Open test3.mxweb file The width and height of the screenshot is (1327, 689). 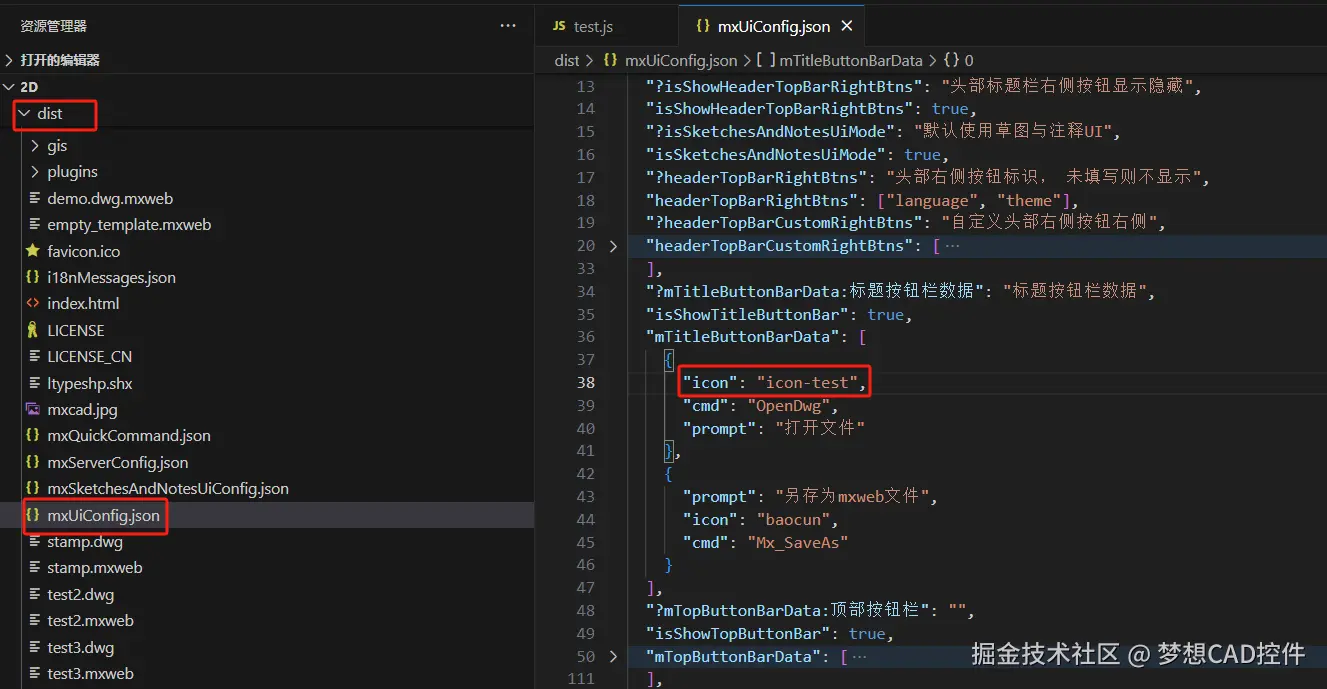coord(90,674)
